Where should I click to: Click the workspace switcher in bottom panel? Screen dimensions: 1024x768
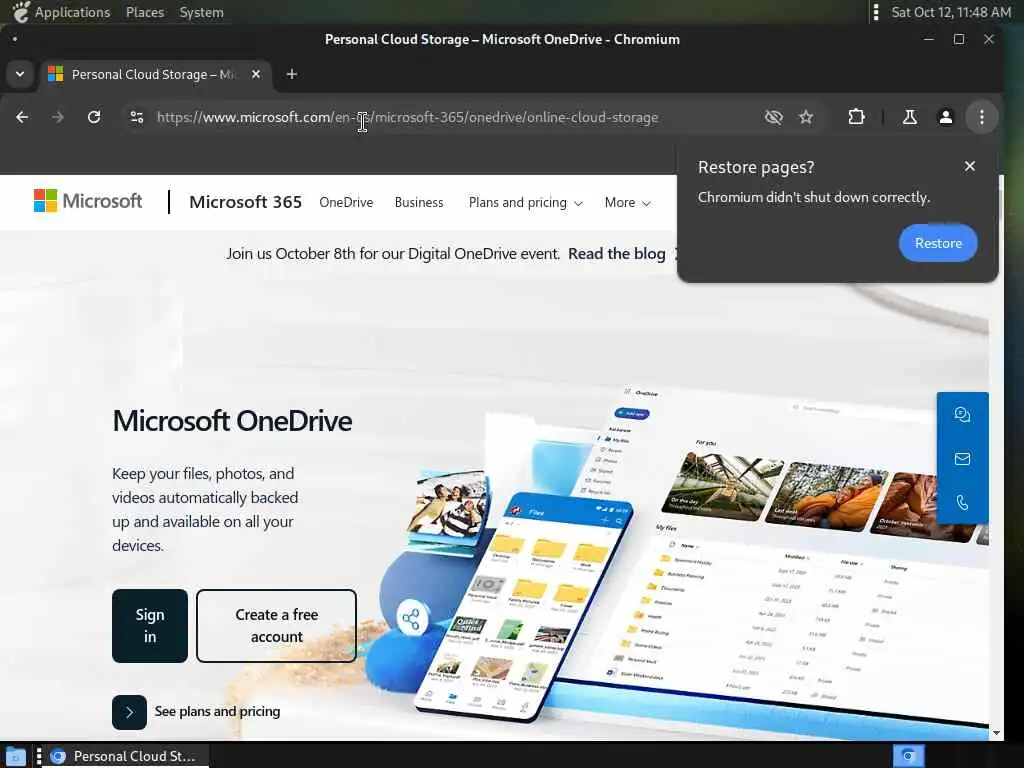pyautogui.click(x=908, y=756)
